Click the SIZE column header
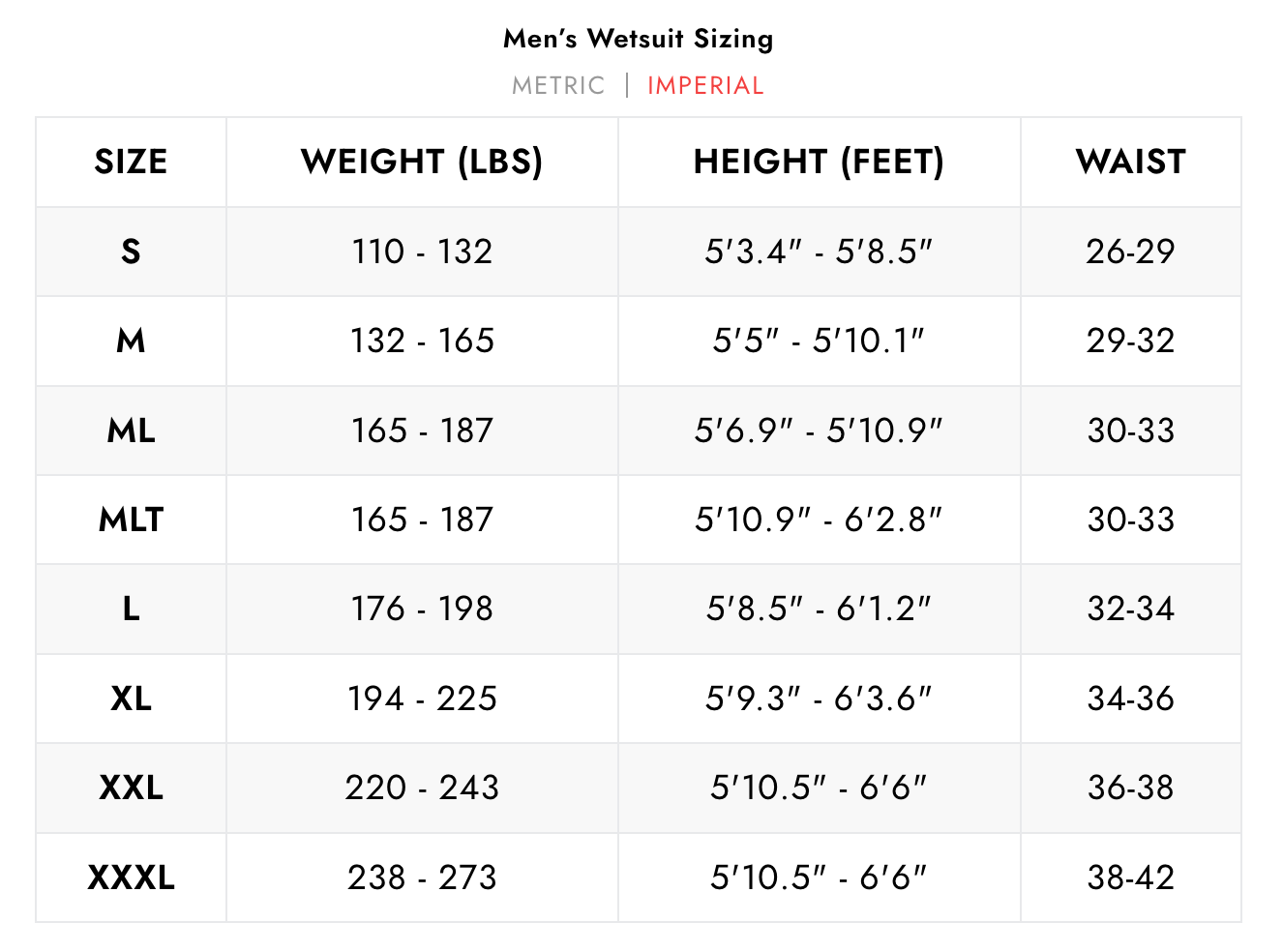1283x952 pixels. pyautogui.click(x=131, y=162)
